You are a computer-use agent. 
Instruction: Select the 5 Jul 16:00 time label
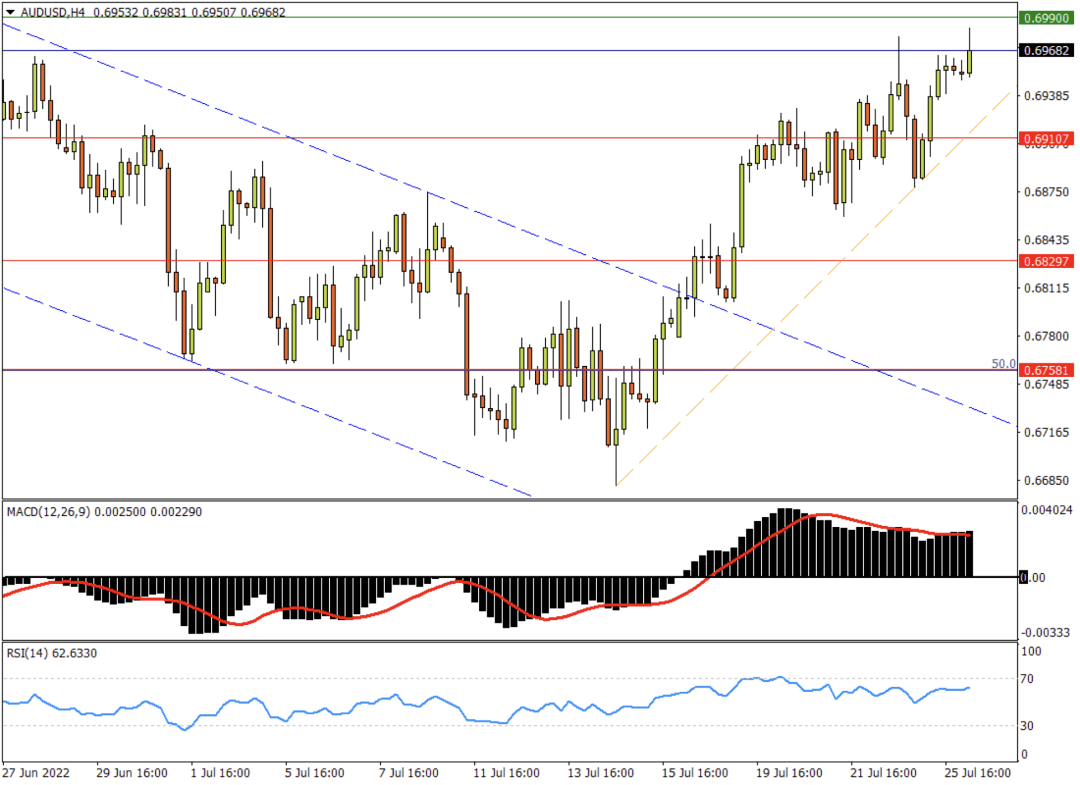click(x=315, y=772)
